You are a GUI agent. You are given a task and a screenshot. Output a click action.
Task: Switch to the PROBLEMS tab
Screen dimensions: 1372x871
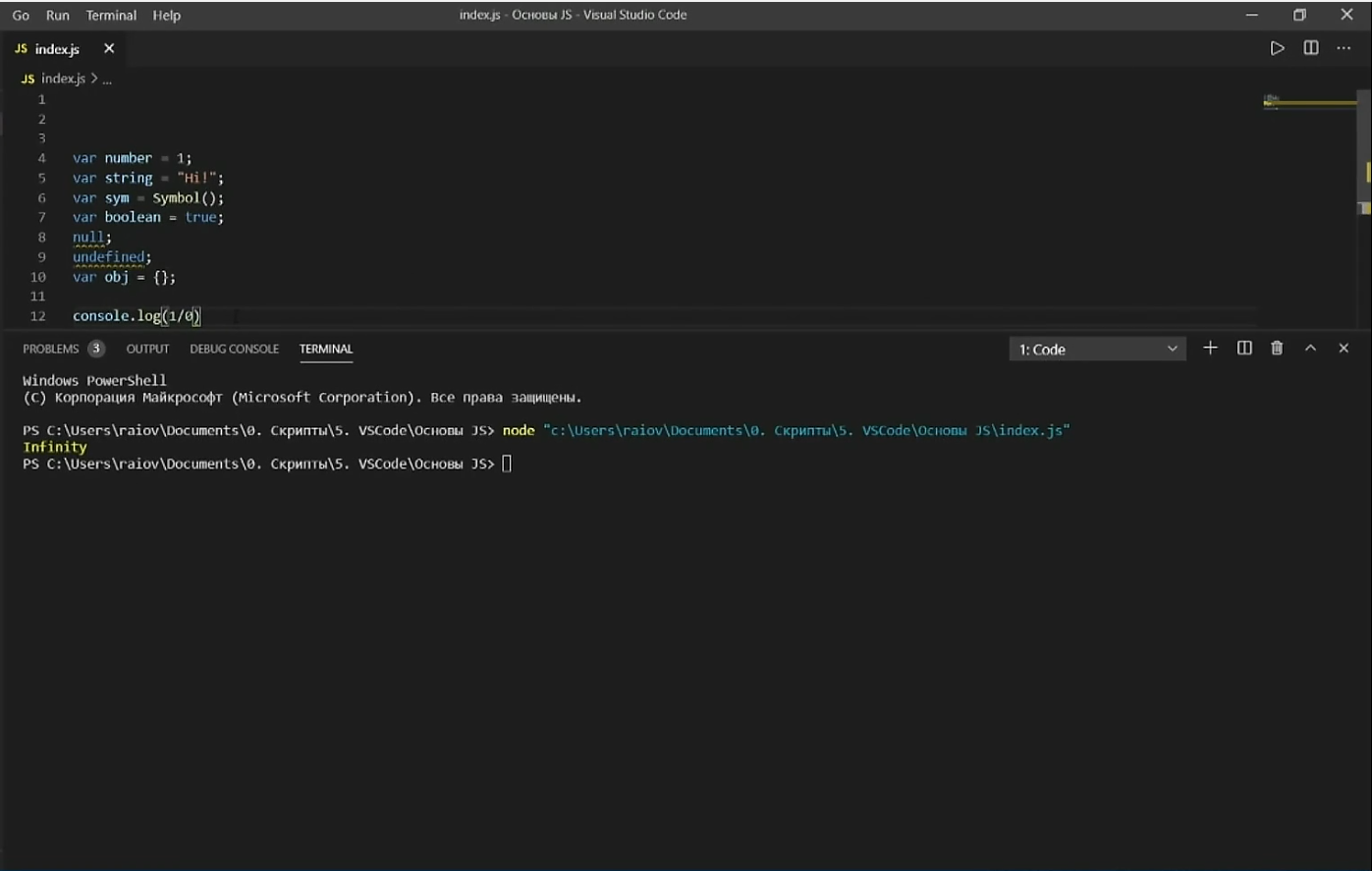pos(51,349)
